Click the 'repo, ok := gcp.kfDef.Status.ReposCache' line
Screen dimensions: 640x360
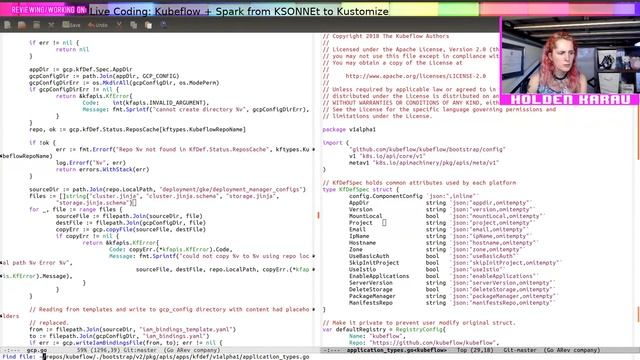click(138, 129)
